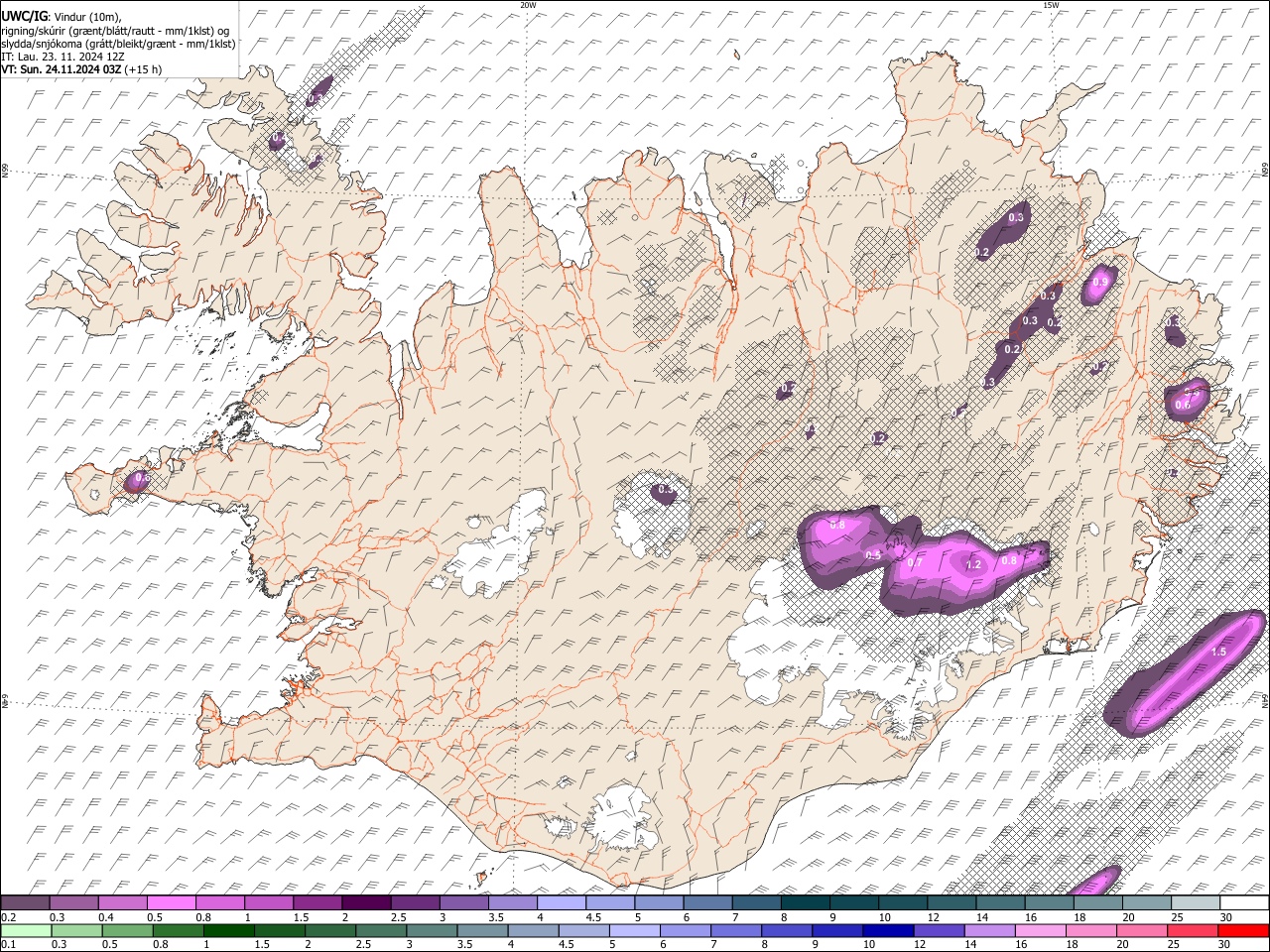Click the 'slydda/snjókoma' legend description line
Viewport: 1270px width, 952px height.
click(x=118, y=44)
